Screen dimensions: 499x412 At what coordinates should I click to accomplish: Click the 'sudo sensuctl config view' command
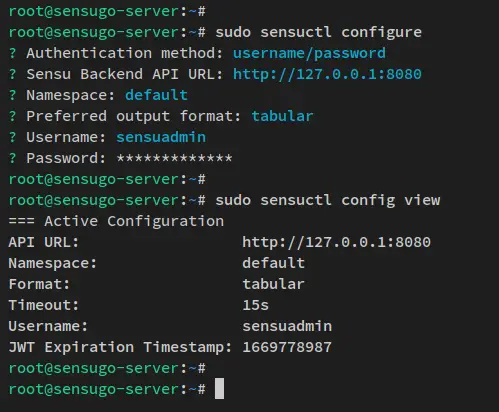pyautogui.click(x=328, y=201)
